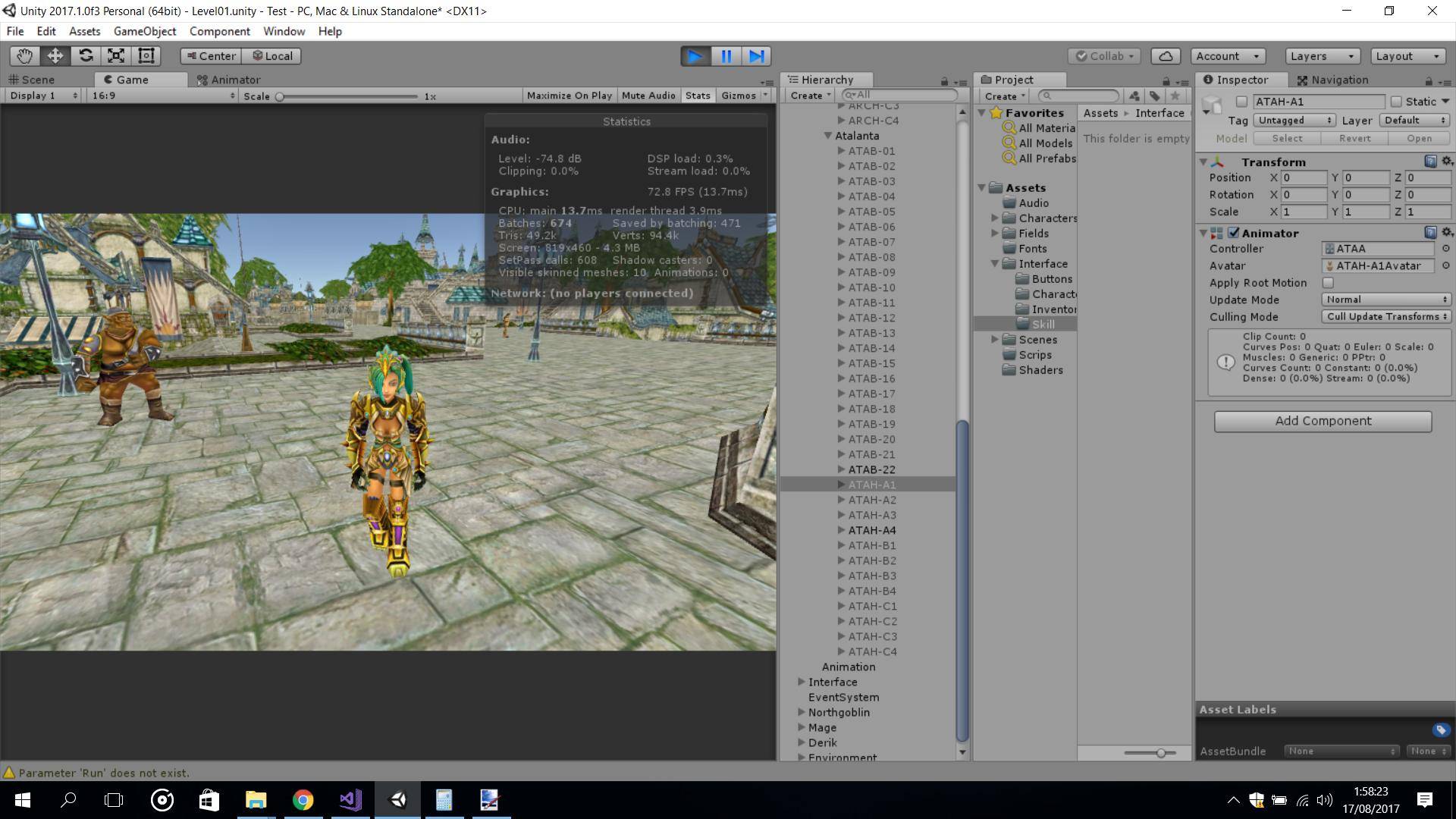The height and width of the screenshot is (819, 1456).
Task: Open Transform component gear menu
Action: pos(1446,161)
